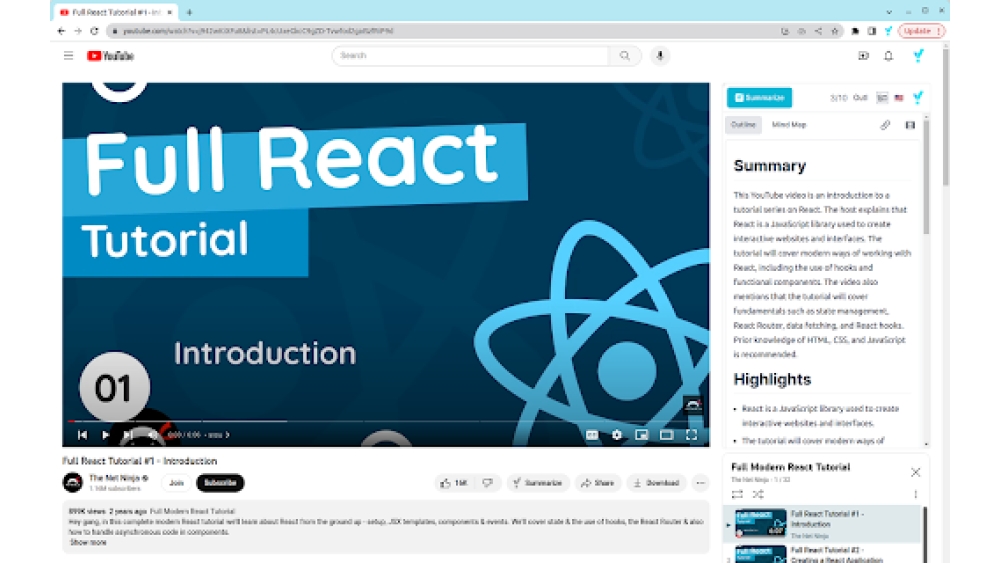Toggle subtitles/captions on the player

pyautogui.click(x=592, y=435)
